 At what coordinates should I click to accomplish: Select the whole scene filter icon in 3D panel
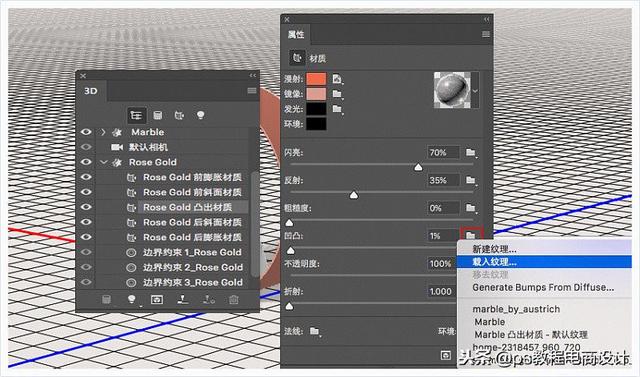click(x=136, y=115)
